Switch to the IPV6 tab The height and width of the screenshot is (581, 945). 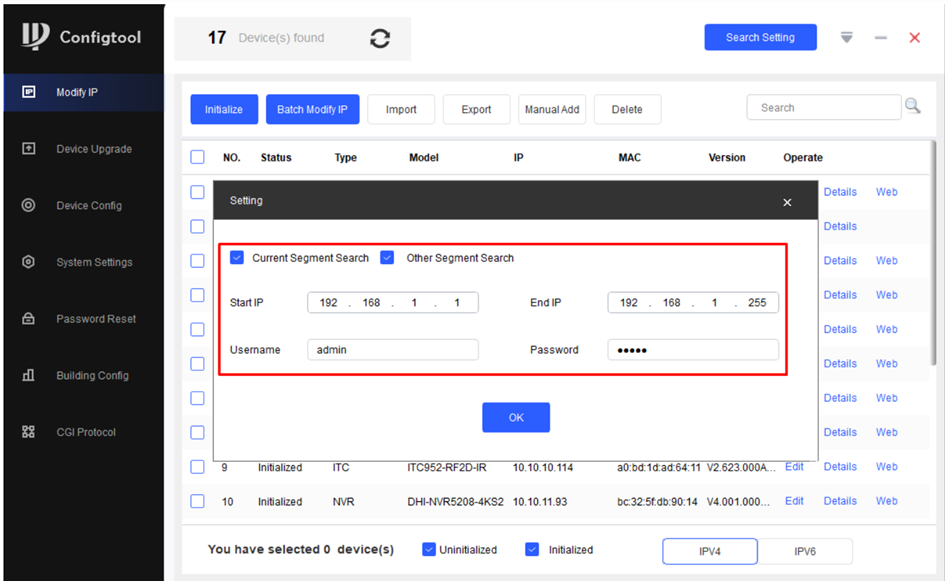coord(805,551)
